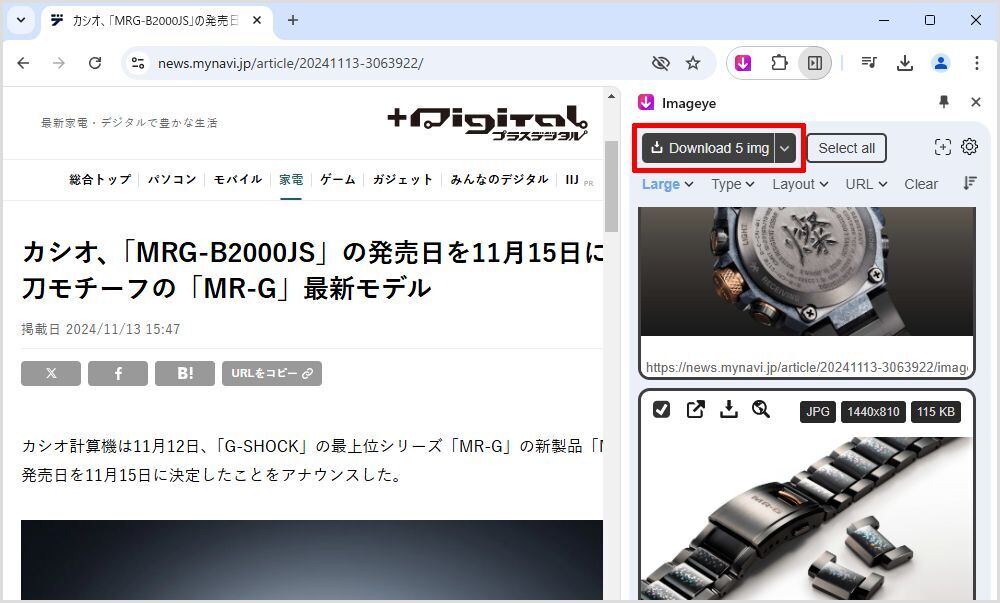Toggle the browser side panel icon

click(814, 63)
